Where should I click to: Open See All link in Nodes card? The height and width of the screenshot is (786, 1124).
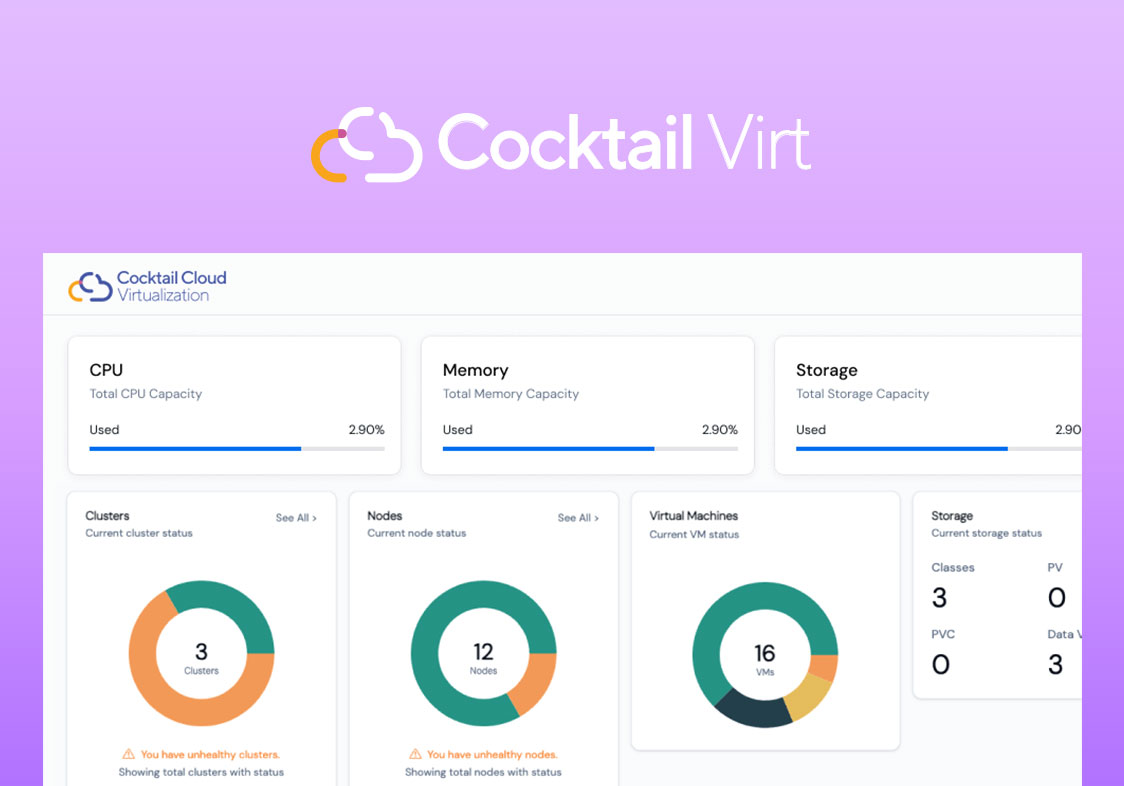point(578,518)
